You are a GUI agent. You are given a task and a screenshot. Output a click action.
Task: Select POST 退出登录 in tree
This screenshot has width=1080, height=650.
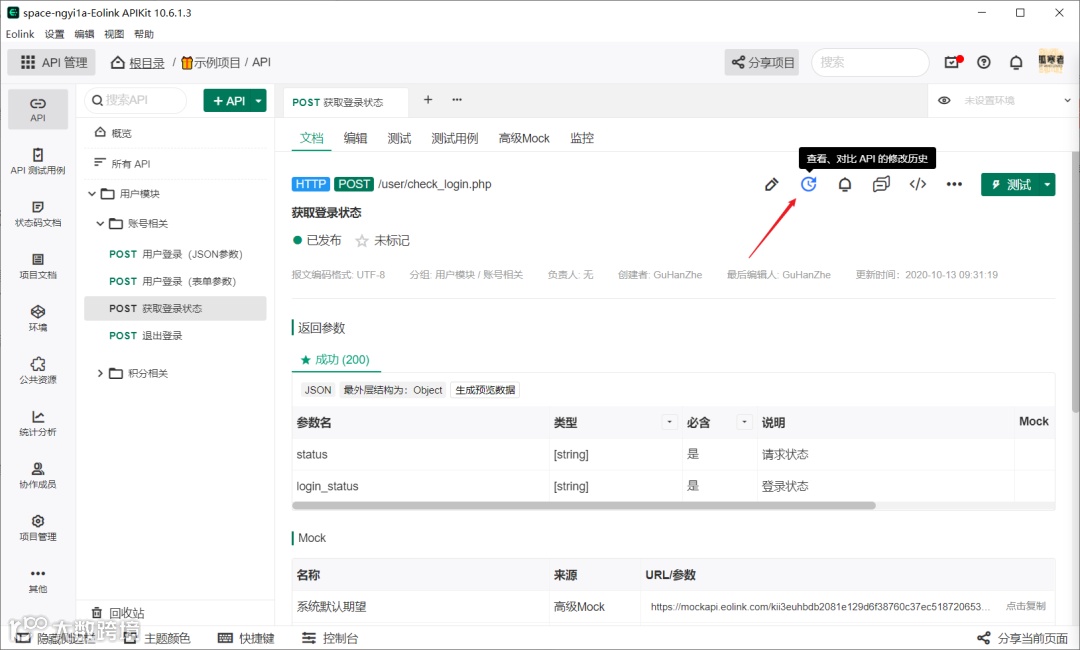pyautogui.click(x=176, y=336)
